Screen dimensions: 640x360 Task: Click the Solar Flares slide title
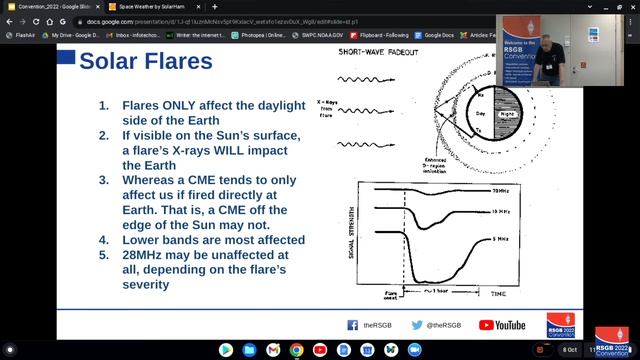(146, 61)
